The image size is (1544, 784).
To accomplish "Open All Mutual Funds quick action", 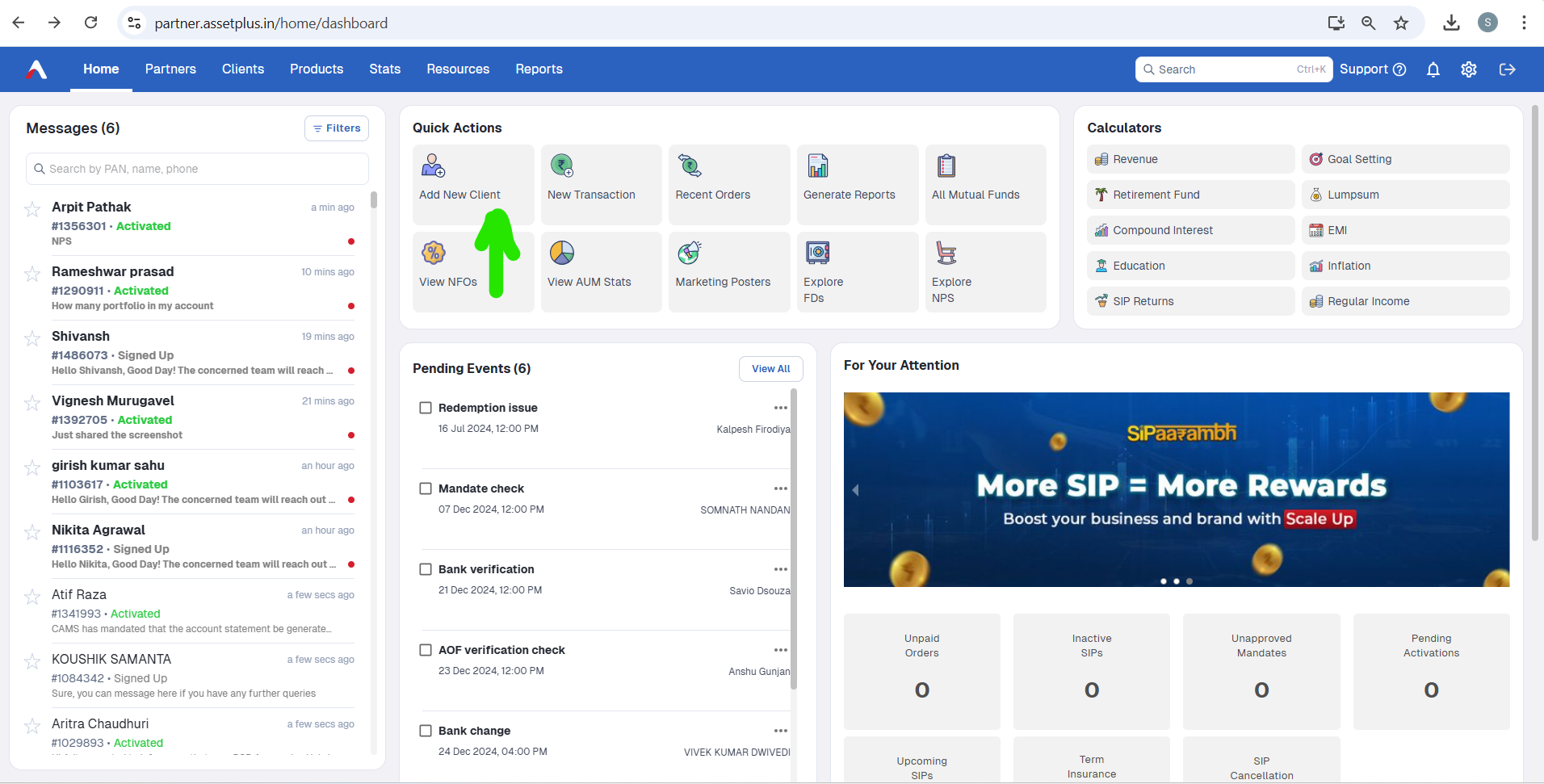I will pos(986,184).
